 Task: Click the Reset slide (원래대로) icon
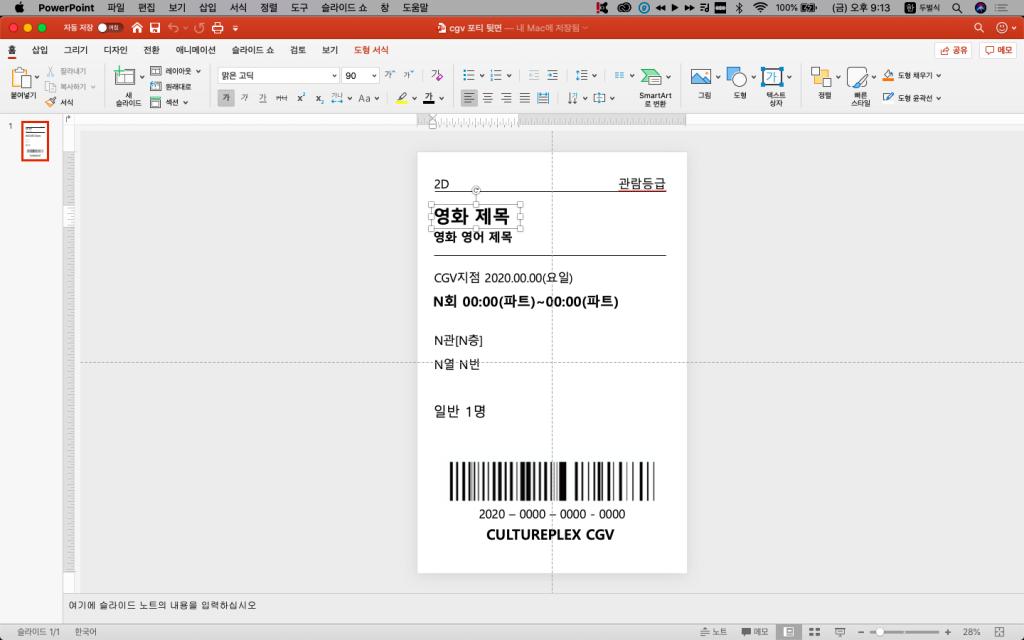coord(155,86)
